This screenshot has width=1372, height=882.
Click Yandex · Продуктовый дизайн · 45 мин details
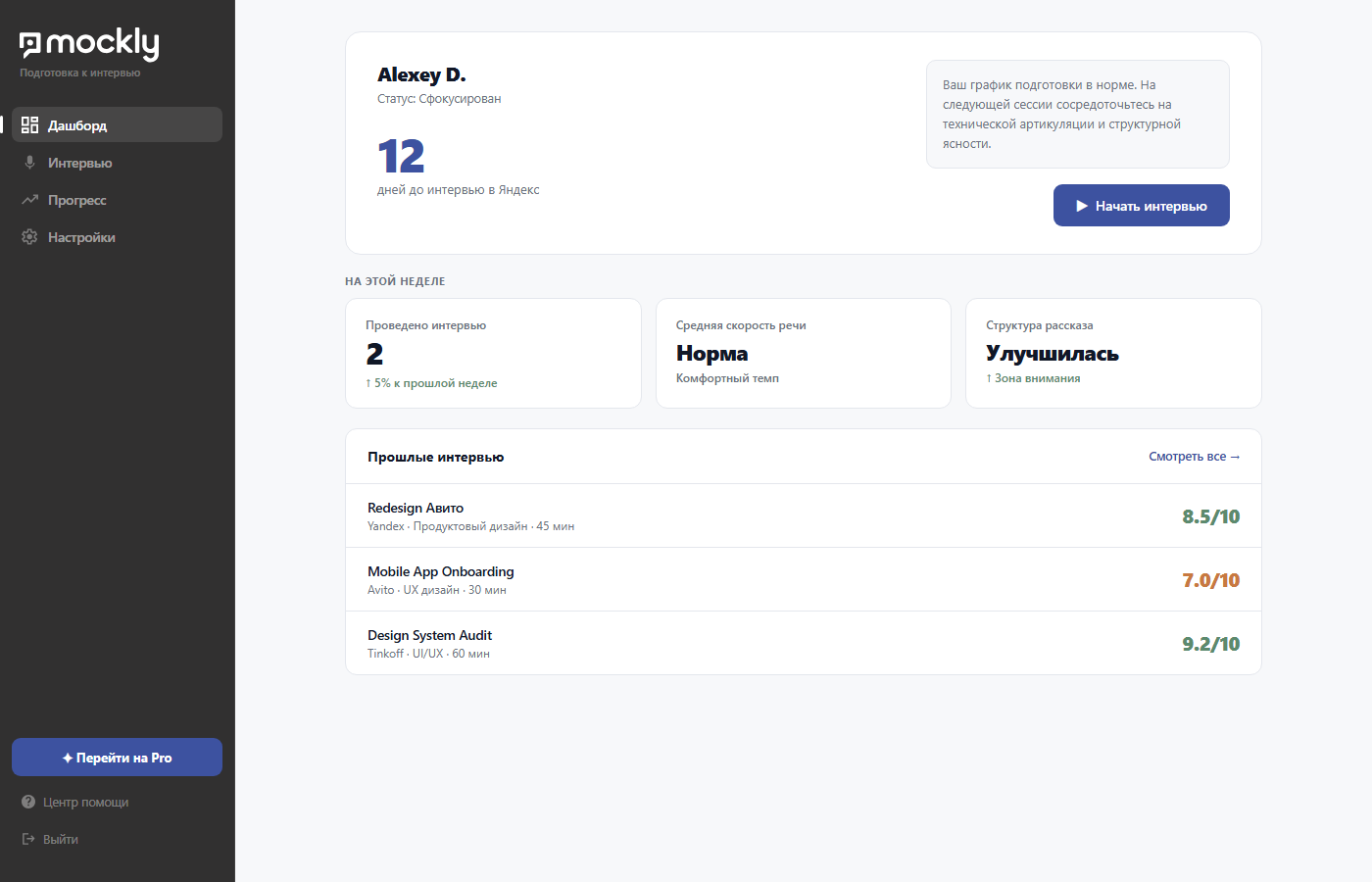tap(470, 526)
